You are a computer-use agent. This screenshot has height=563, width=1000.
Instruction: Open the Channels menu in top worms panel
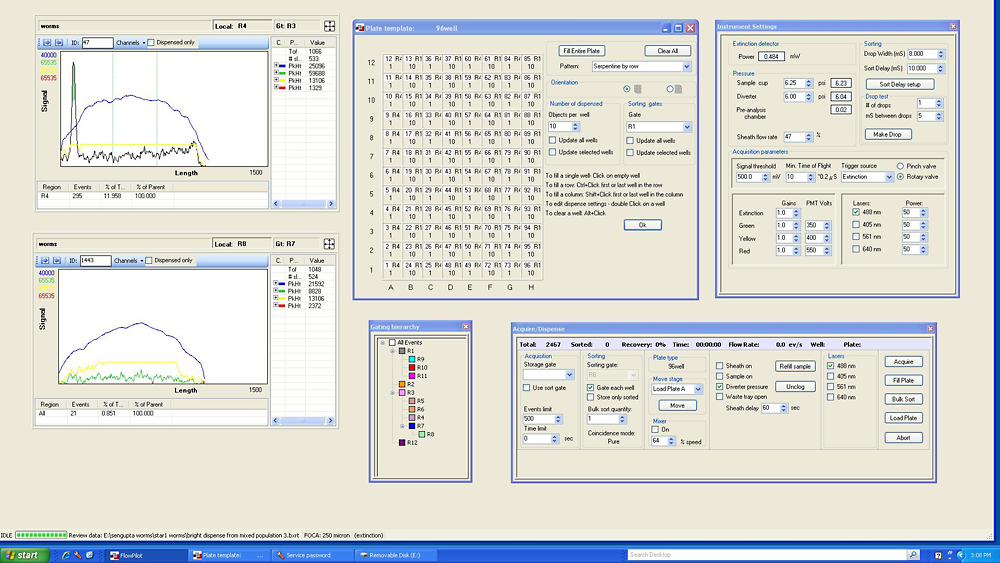tap(130, 43)
